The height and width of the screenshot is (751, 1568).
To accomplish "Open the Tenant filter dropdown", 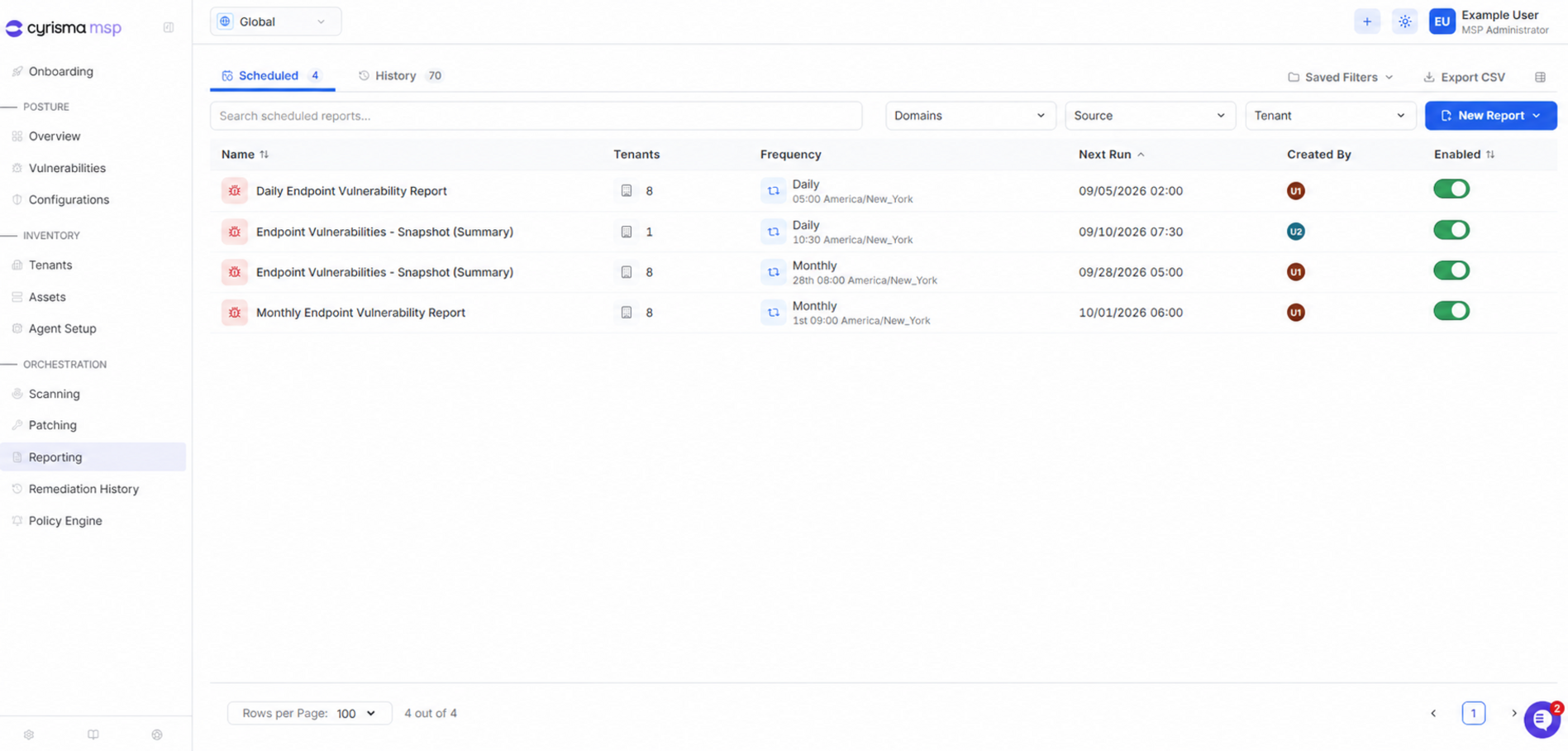I will [x=1330, y=116].
